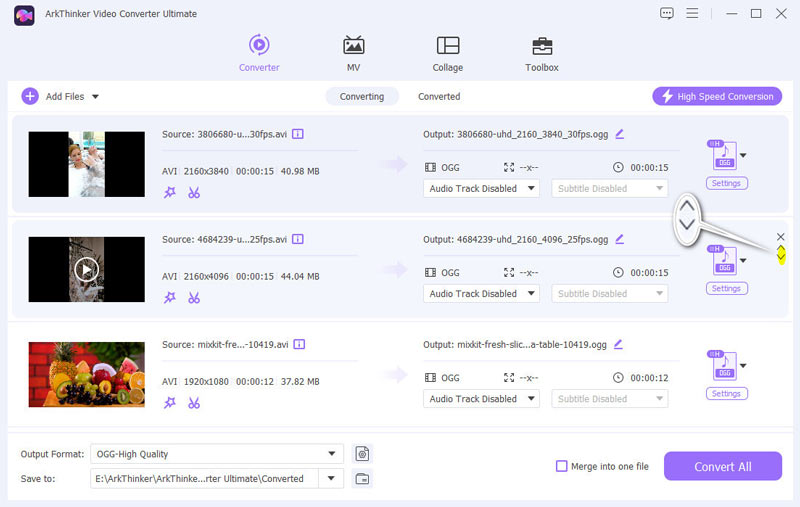Show the Converting list tab

pyautogui.click(x=362, y=96)
